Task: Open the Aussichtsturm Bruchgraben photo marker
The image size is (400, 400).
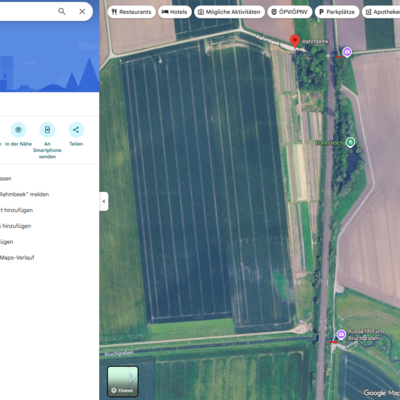Action: [x=341, y=334]
